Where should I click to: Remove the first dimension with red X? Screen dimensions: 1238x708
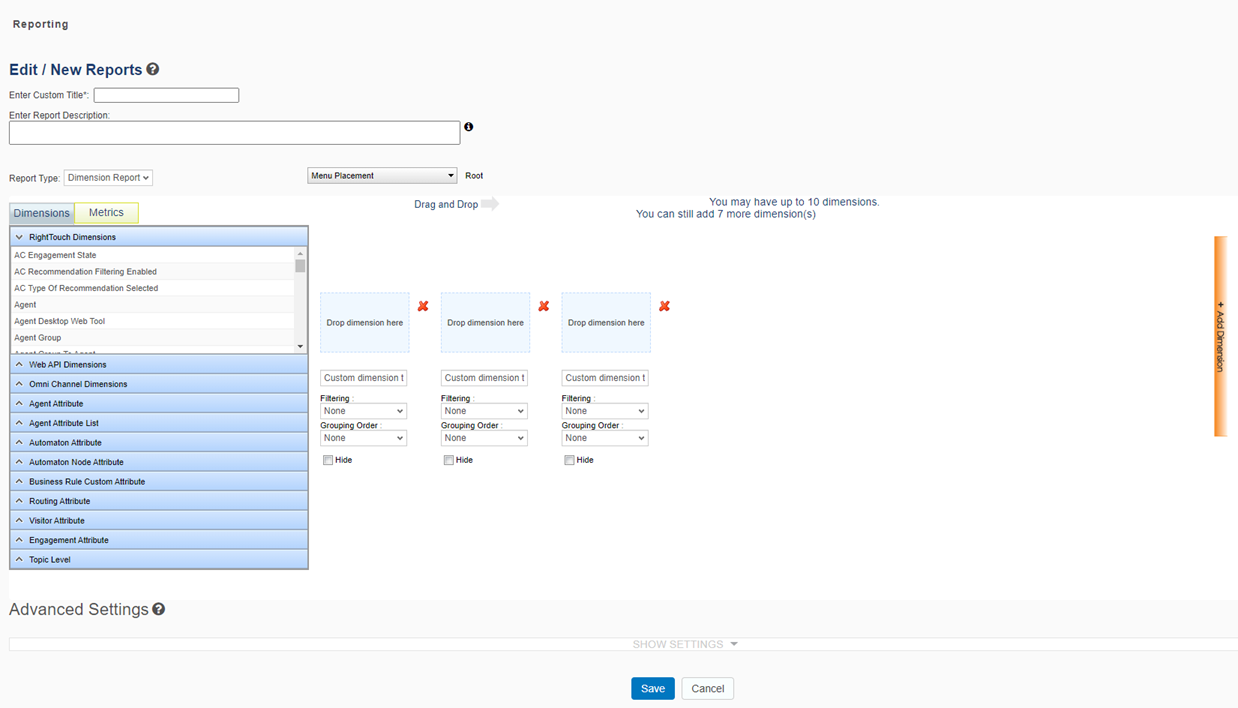click(423, 306)
